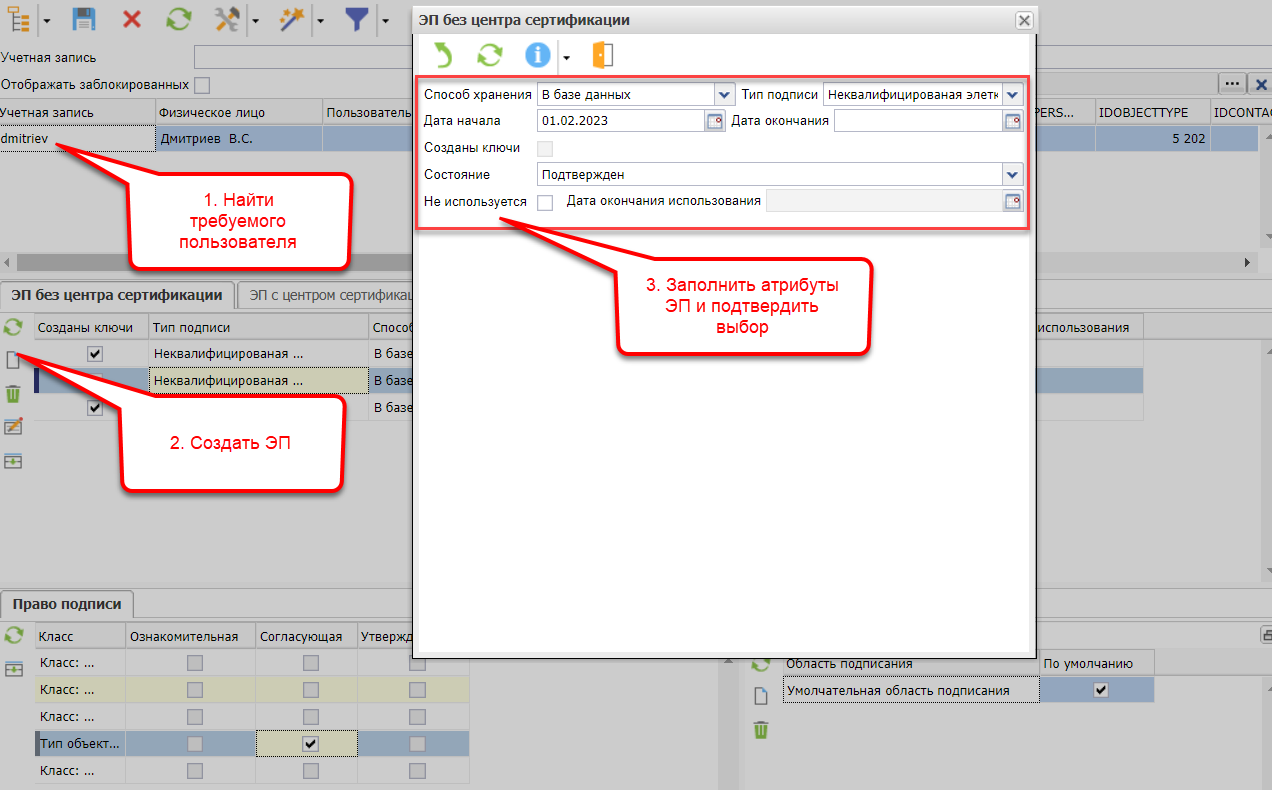Open the 'Состояние' dropdown arrow
The height and width of the screenshot is (790, 1272).
coord(1013,175)
